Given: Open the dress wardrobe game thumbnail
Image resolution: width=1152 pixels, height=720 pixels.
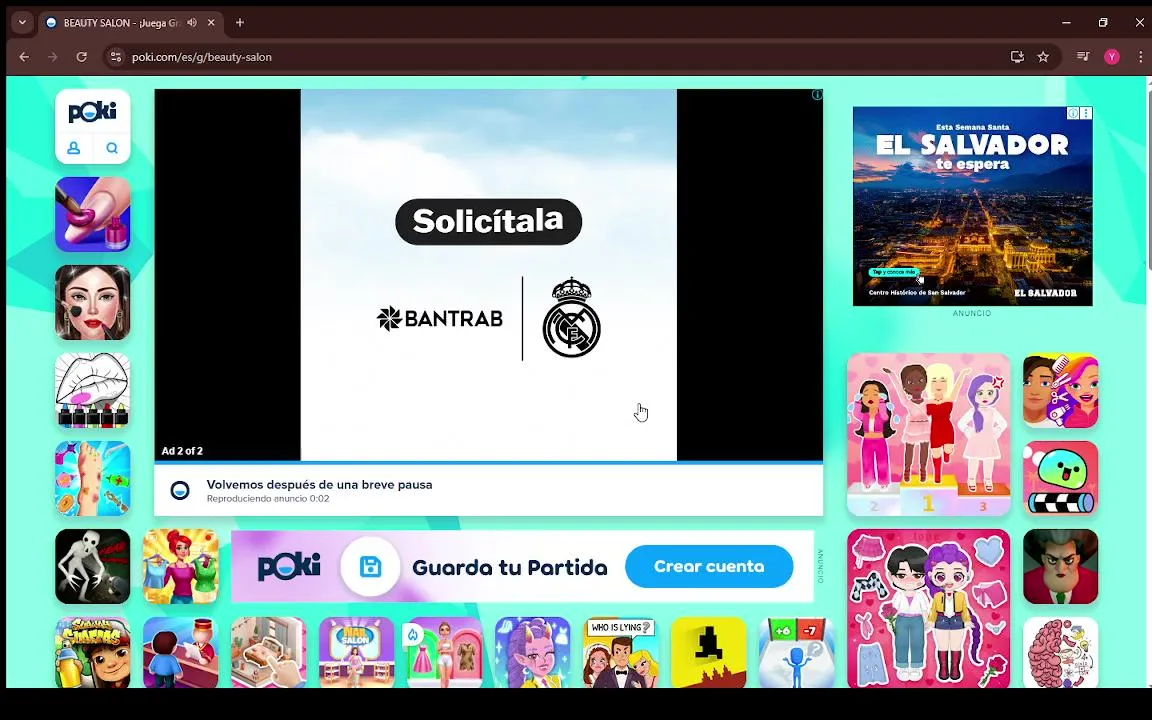Looking at the screenshot, I should 445,652.
